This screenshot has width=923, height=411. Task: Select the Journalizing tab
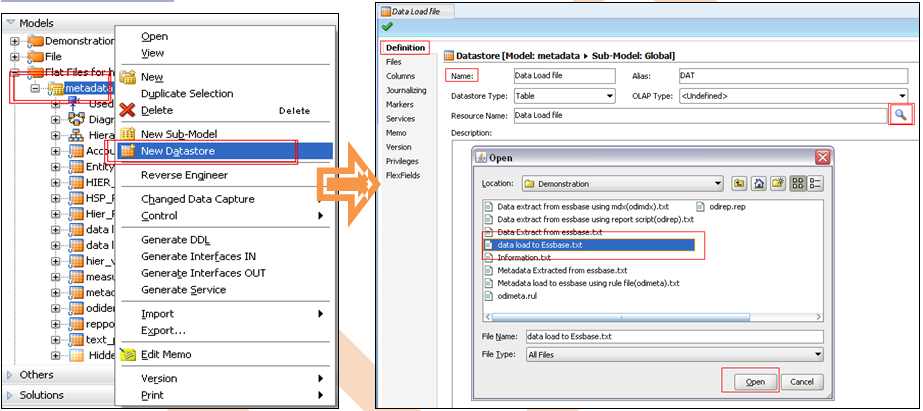click(x=406, y=90)
